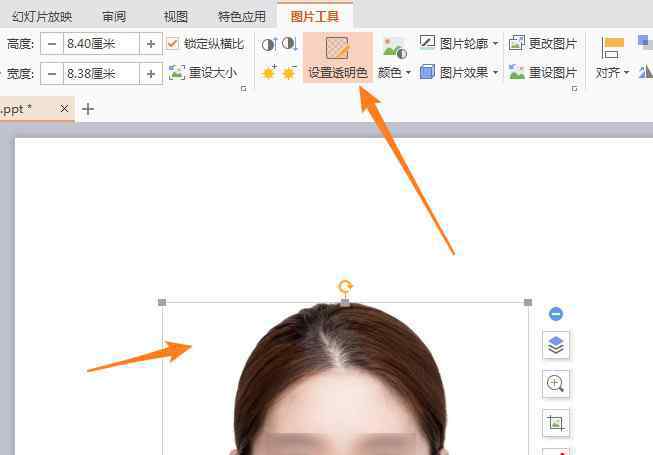Switch to the 审阅 tab
The image size is (653, 455).
click(x=114, y=17)
